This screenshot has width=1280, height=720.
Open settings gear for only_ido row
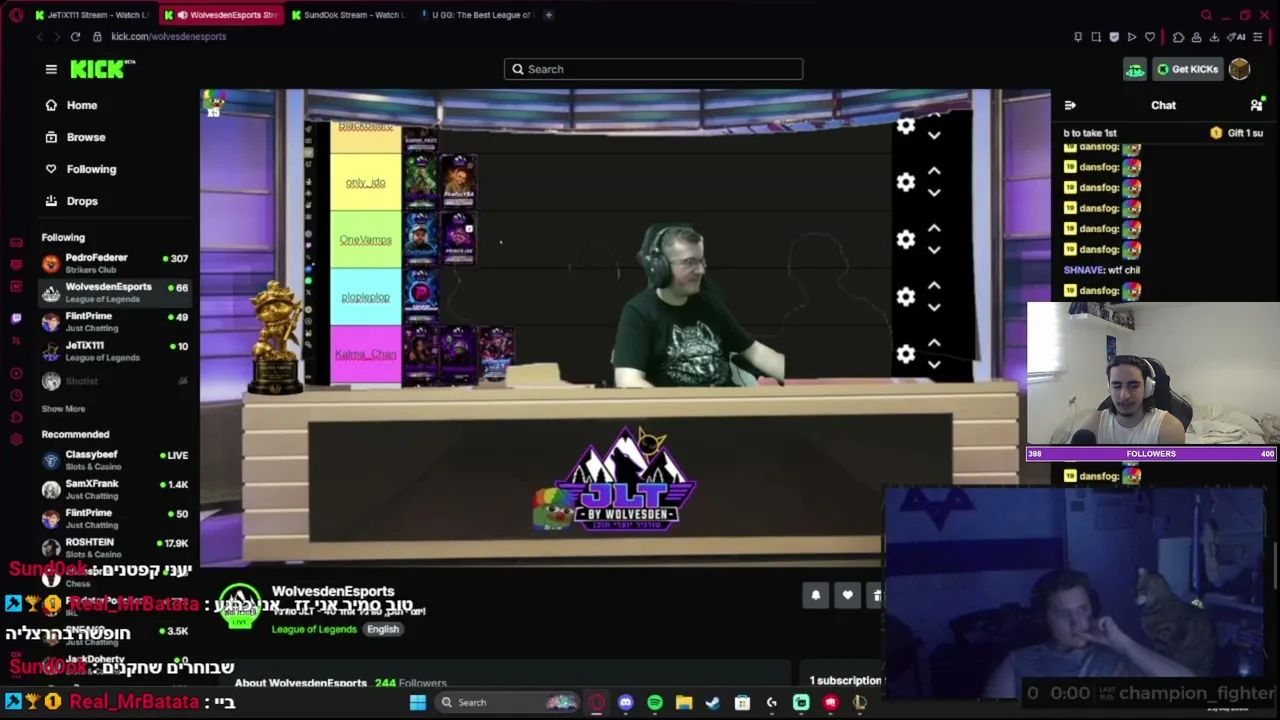(906, 182)
